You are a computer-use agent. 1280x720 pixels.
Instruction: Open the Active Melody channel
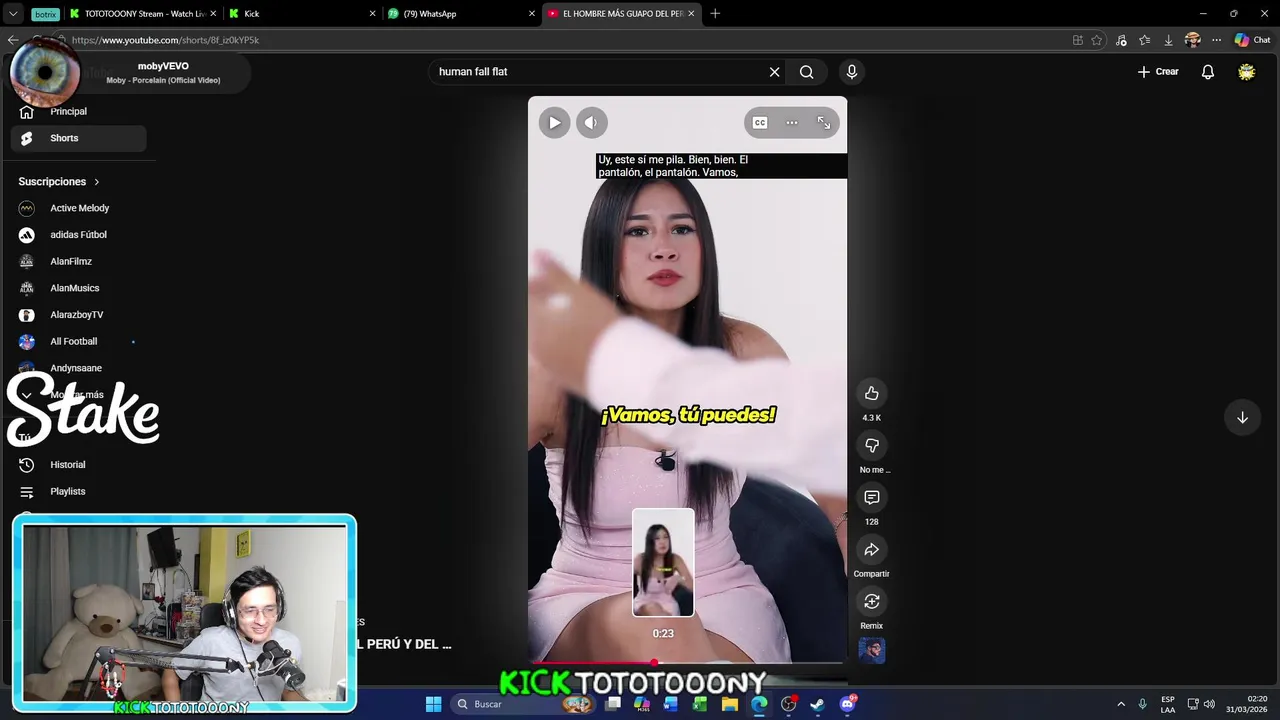[78, 208]
